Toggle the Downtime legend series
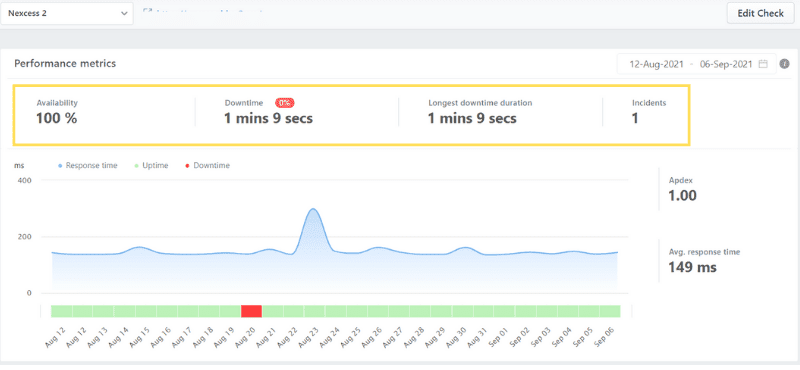Image resolution: width=800 pixels, height=370 pixels. click(207, 165)
